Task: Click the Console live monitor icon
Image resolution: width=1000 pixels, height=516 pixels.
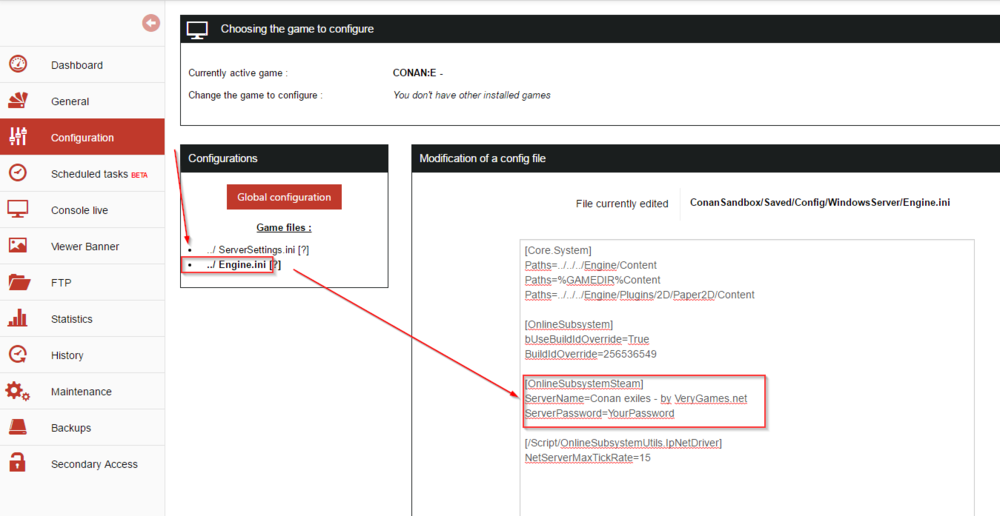Action: [x=18, y=210]
